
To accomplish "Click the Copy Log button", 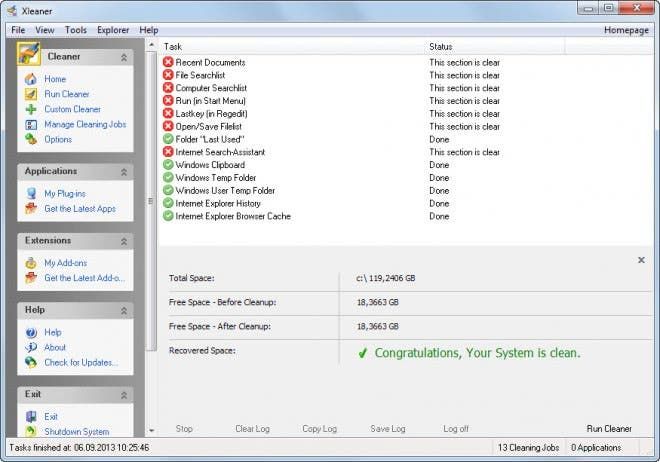I will [x=319, y=429].
